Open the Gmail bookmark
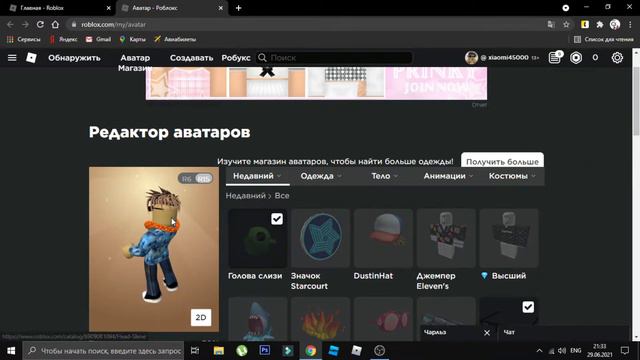Screen dimensions: 640x360 98,39
